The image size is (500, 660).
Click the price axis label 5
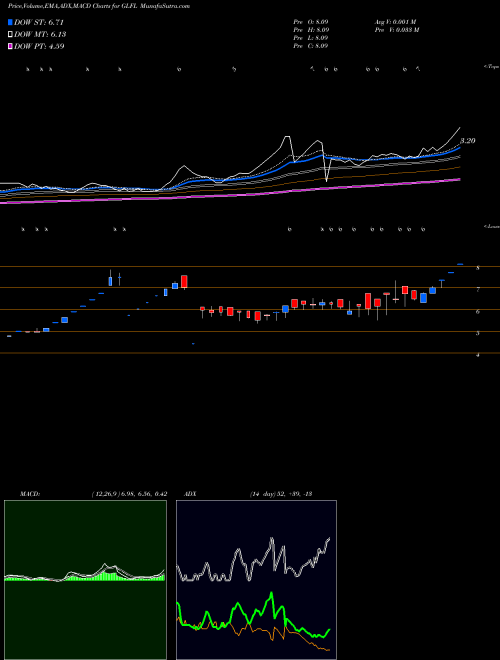point(478,333)
